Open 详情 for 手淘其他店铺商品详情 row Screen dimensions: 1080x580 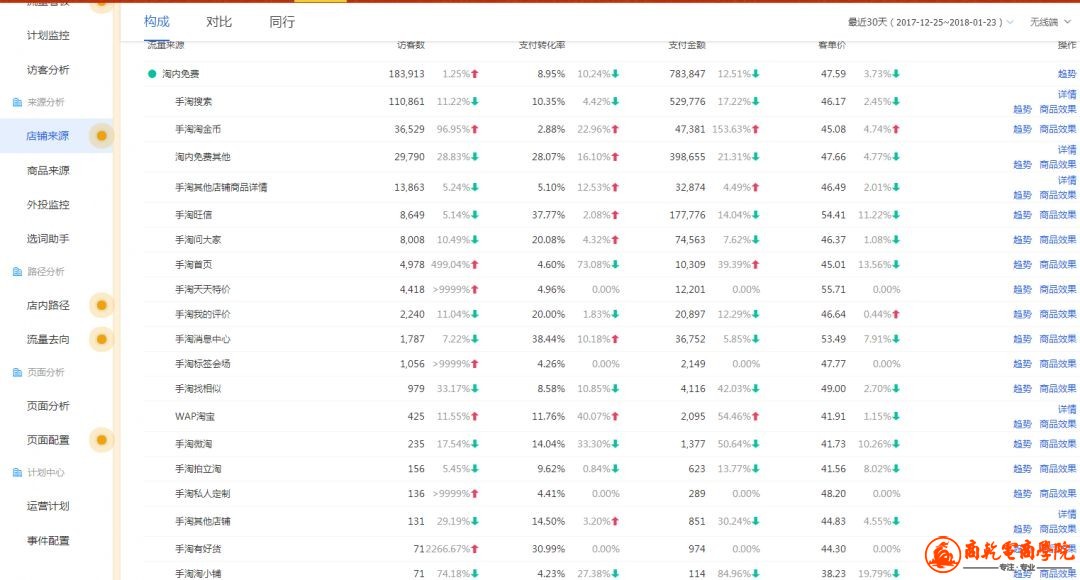pos(1066,180)
